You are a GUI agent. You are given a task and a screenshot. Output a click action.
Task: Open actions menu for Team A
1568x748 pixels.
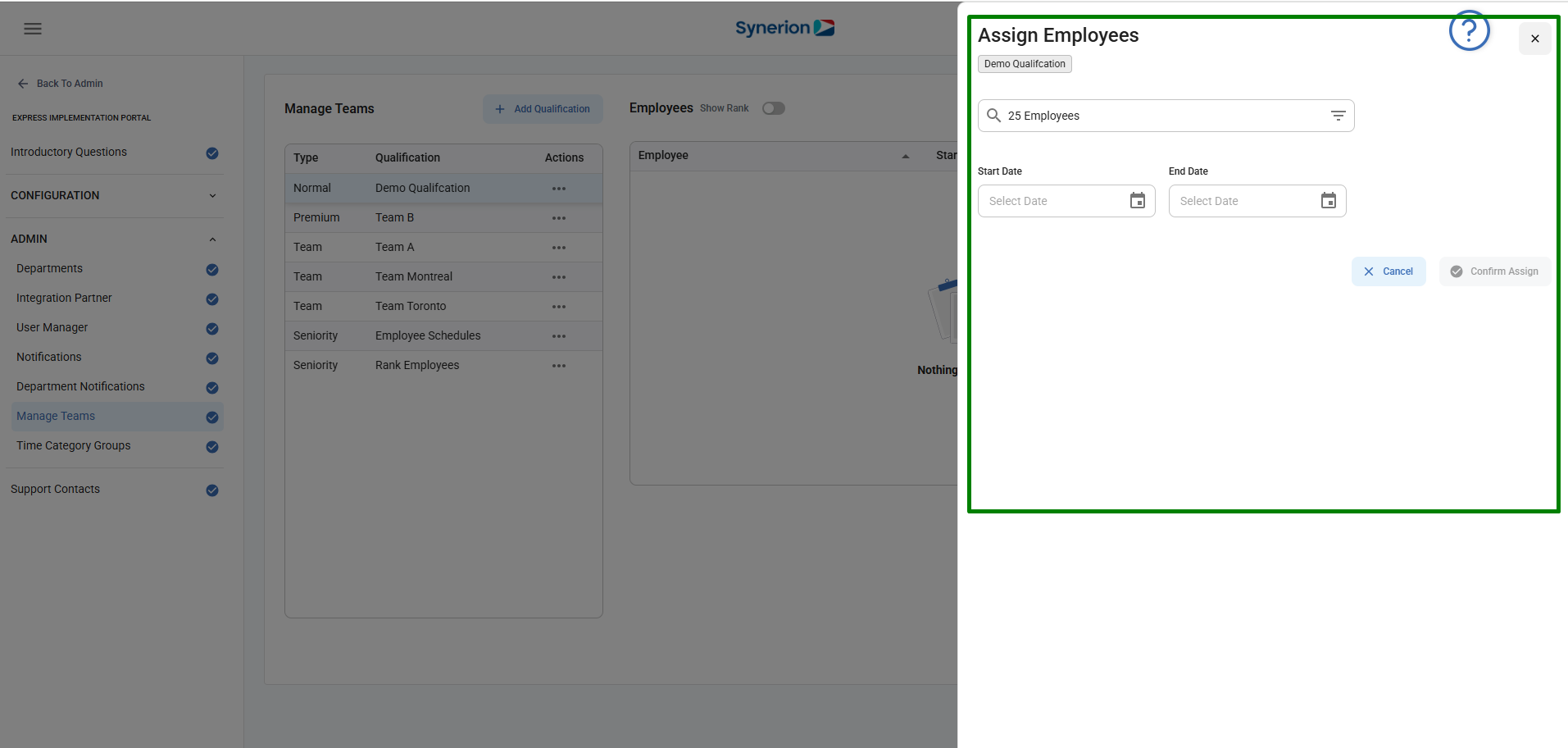click(x=559, y=248)
